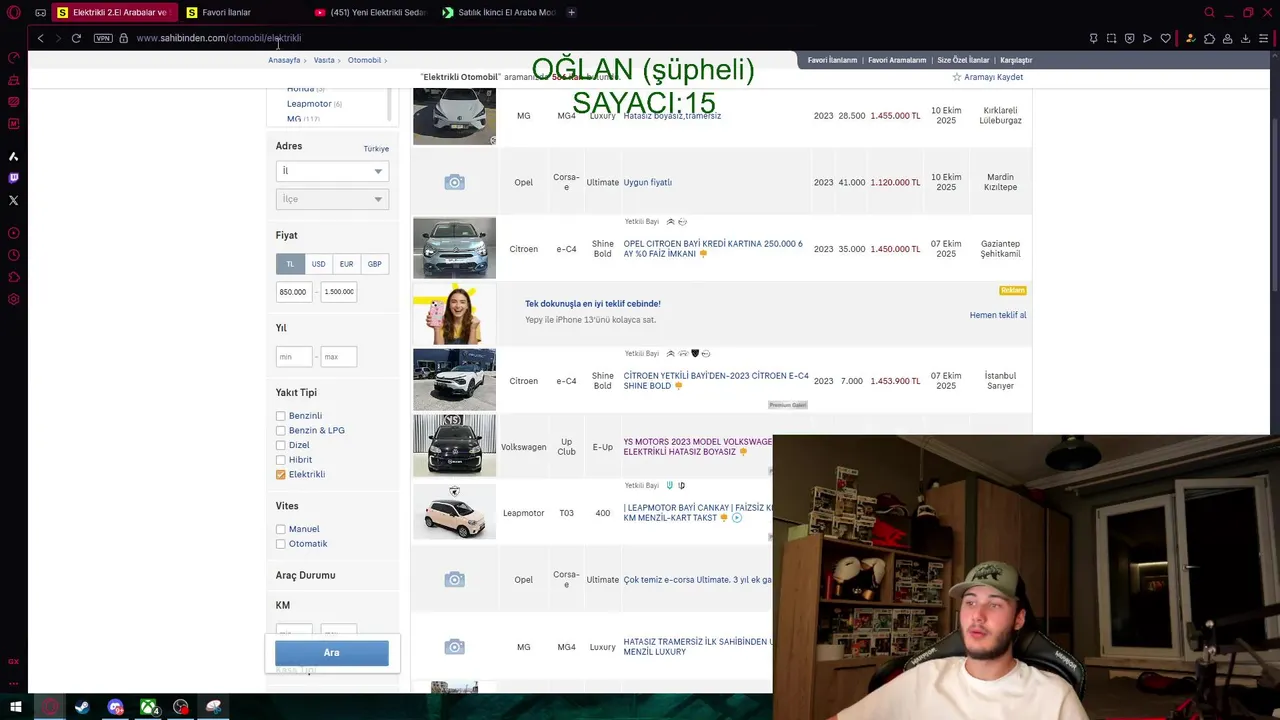Open the player send icon in toolbar
This screenshot has height=720, width=1280.
click(x=1147, y=38)
